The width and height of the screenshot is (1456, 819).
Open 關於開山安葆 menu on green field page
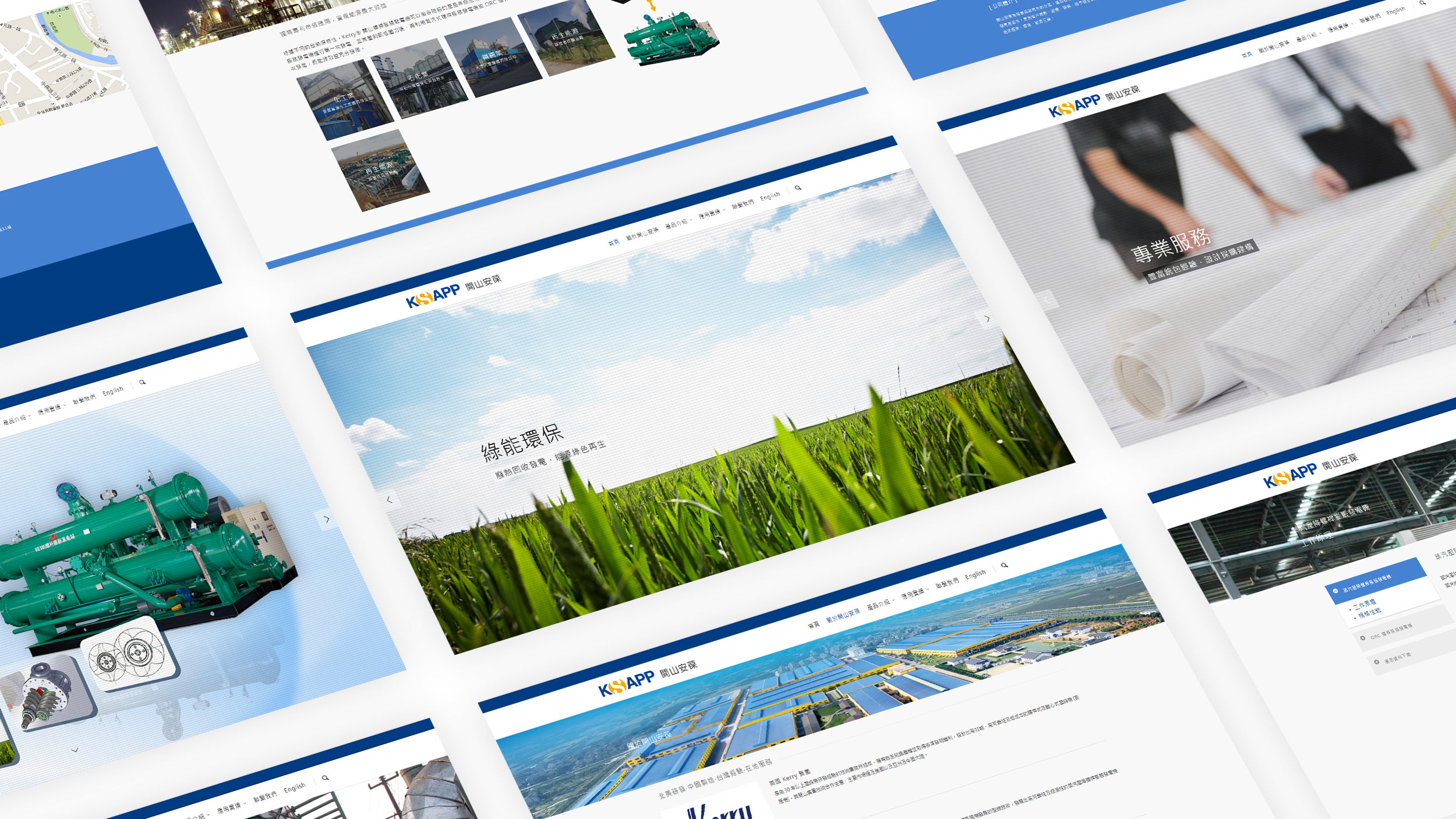[x=642, y=234]
